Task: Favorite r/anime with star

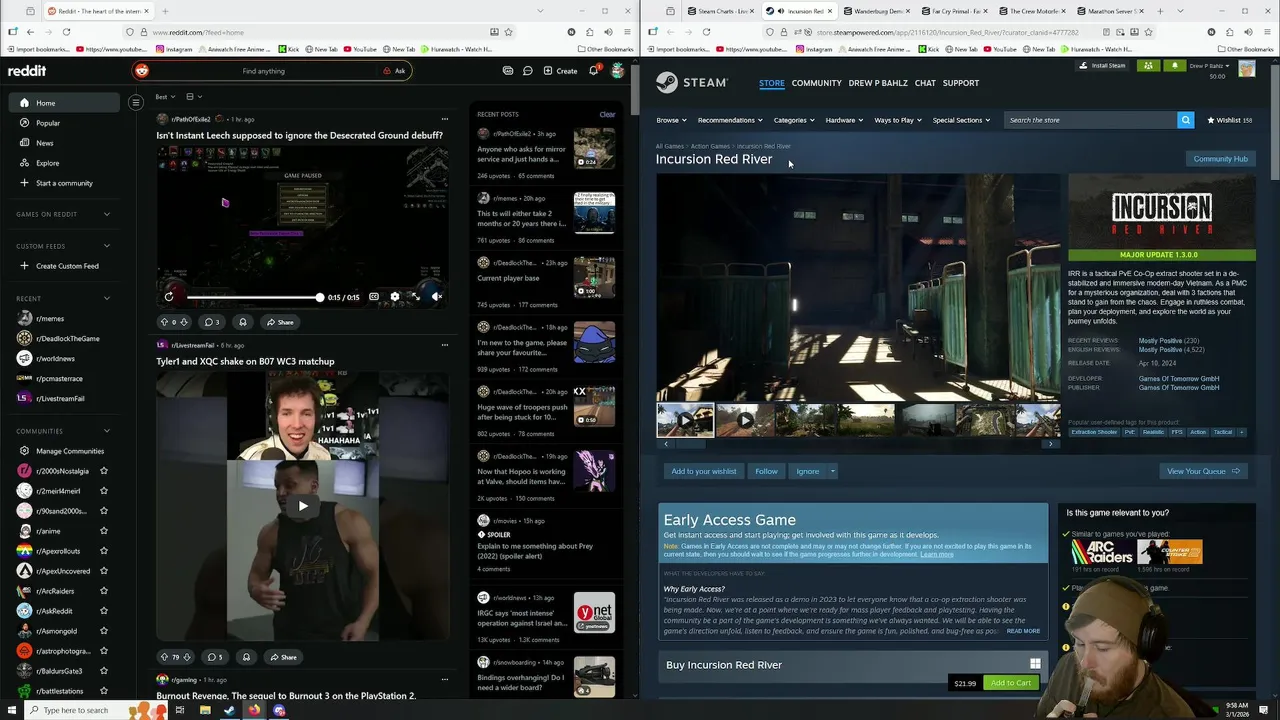Action: click(104, 531)
